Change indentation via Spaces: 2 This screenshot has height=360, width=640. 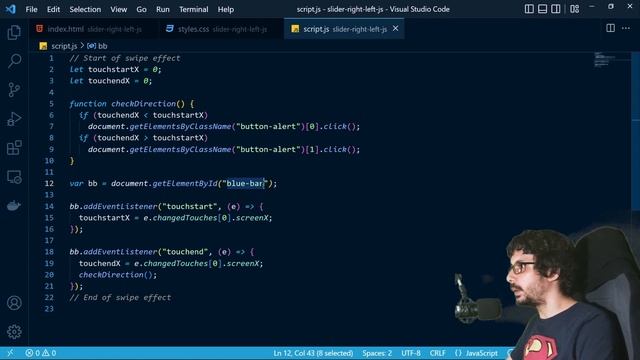pos(377,353)
